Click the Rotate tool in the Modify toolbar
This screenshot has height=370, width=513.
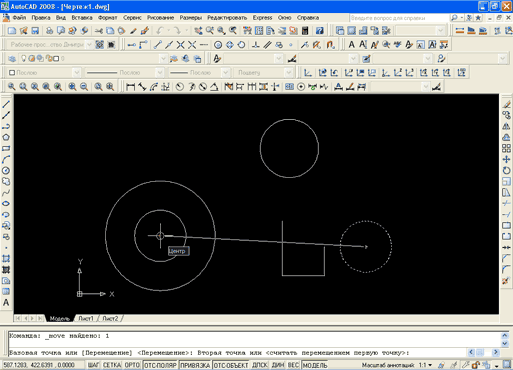(x=506, y=171)
